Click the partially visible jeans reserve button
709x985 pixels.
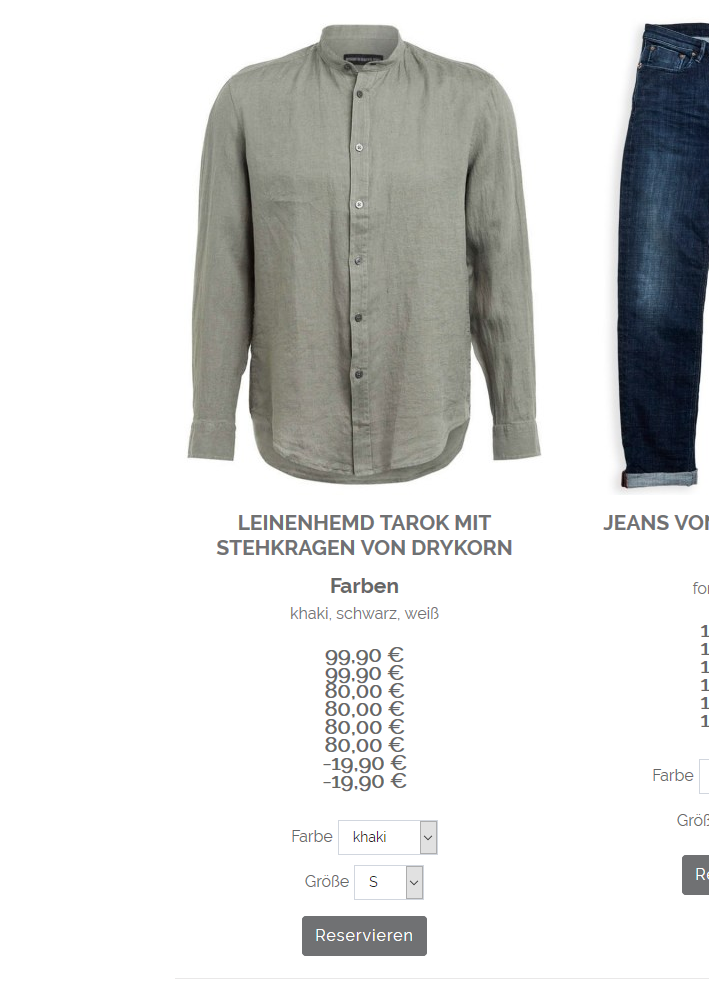pos(696,874)
